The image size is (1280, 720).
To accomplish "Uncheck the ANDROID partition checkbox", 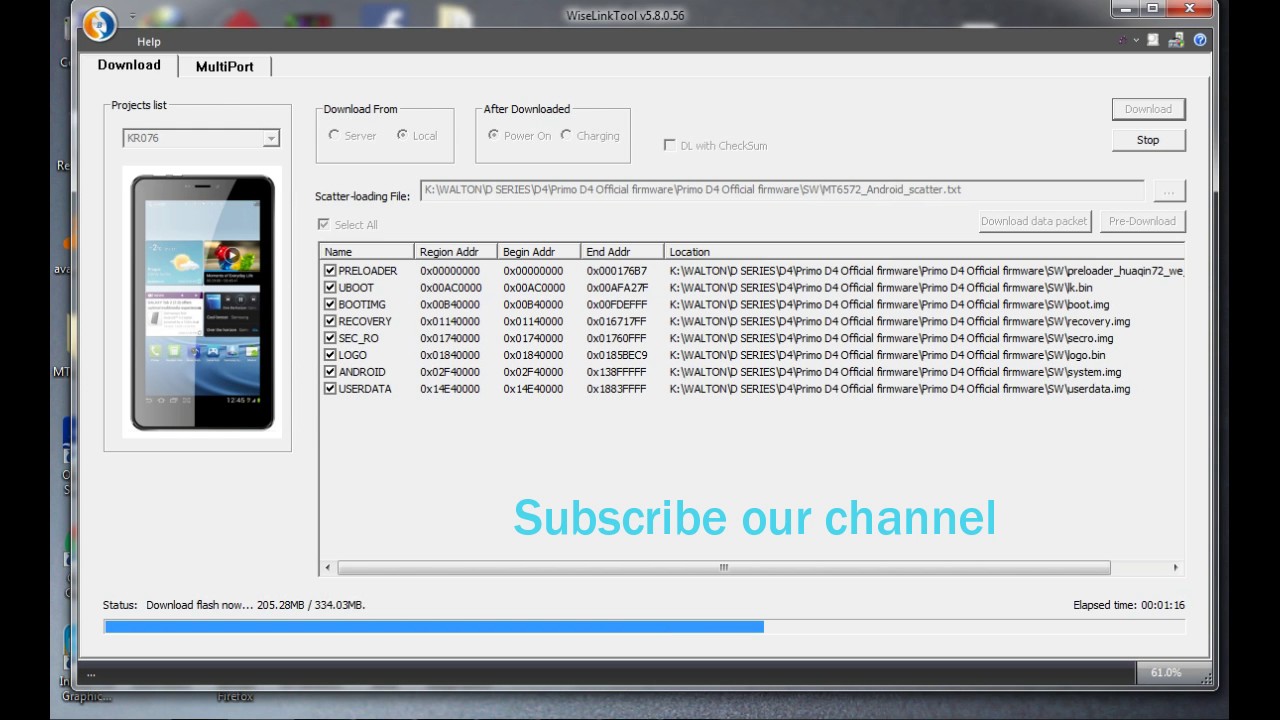I will click(330, 372).
